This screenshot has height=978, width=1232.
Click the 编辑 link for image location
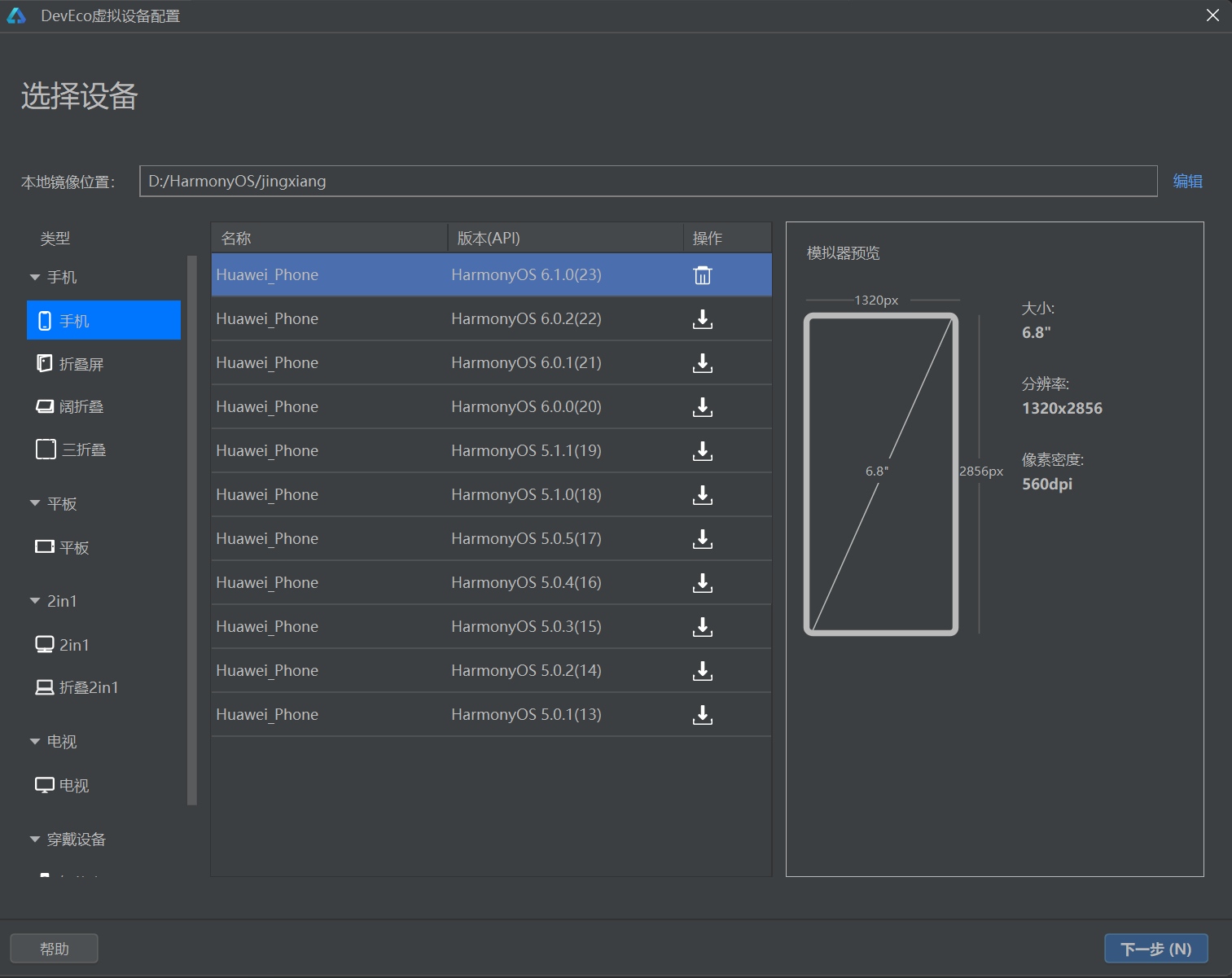(x=1188, y=181)
